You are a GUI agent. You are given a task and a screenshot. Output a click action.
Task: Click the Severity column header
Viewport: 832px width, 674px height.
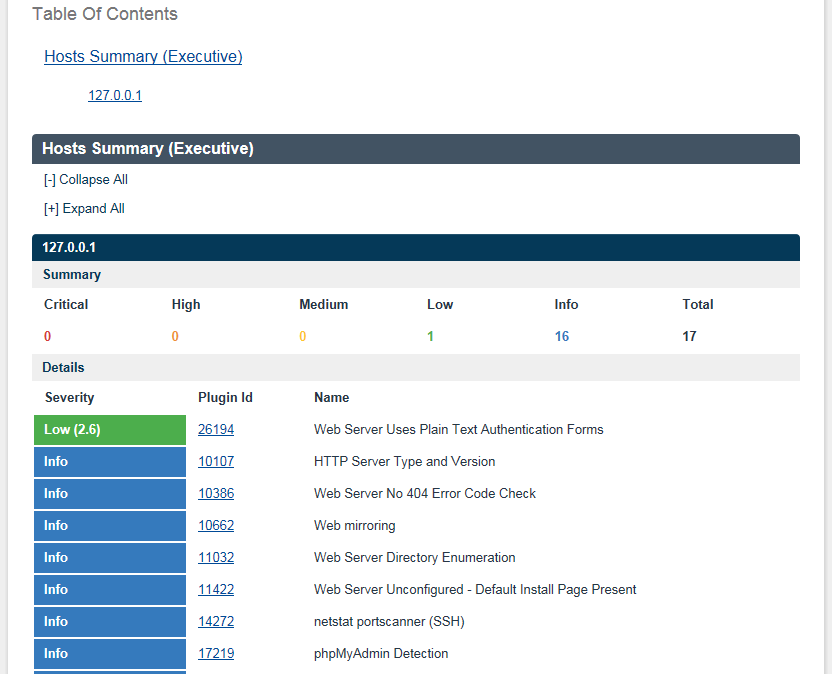70,398
